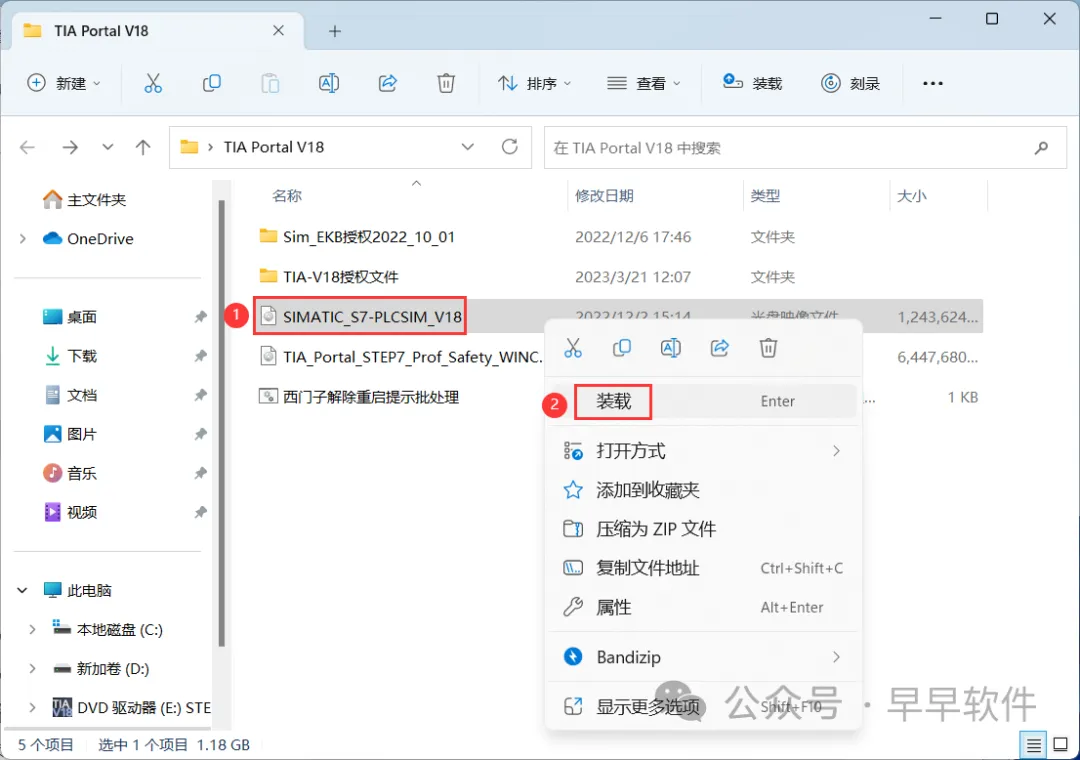Image resolution: width=1080 pixels, height=760 pixels.
Task: Click Cut icon in the context menu
Action: 573,348
